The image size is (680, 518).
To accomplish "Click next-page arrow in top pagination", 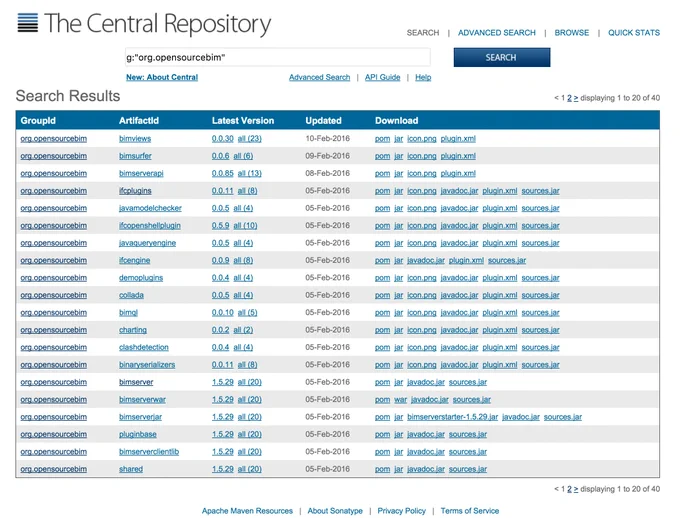I will 576,98.
